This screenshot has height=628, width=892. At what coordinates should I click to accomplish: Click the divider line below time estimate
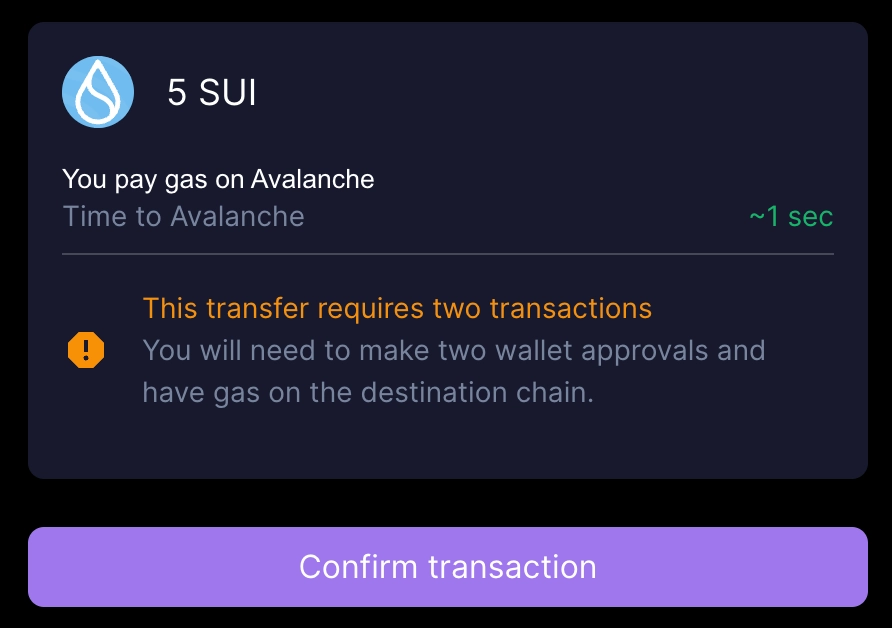pos(448,254)
